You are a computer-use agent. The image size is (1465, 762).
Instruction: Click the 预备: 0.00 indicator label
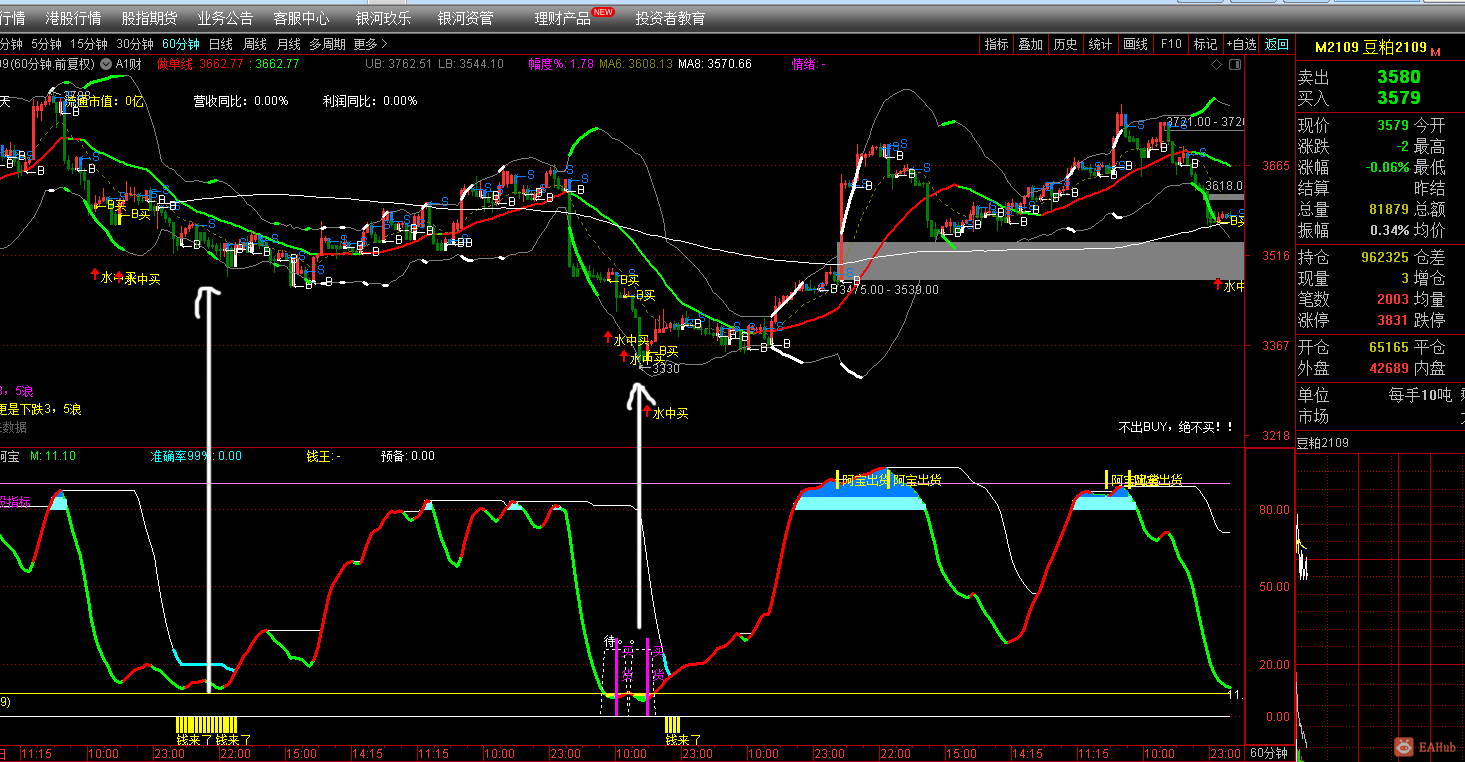point(408,456)
